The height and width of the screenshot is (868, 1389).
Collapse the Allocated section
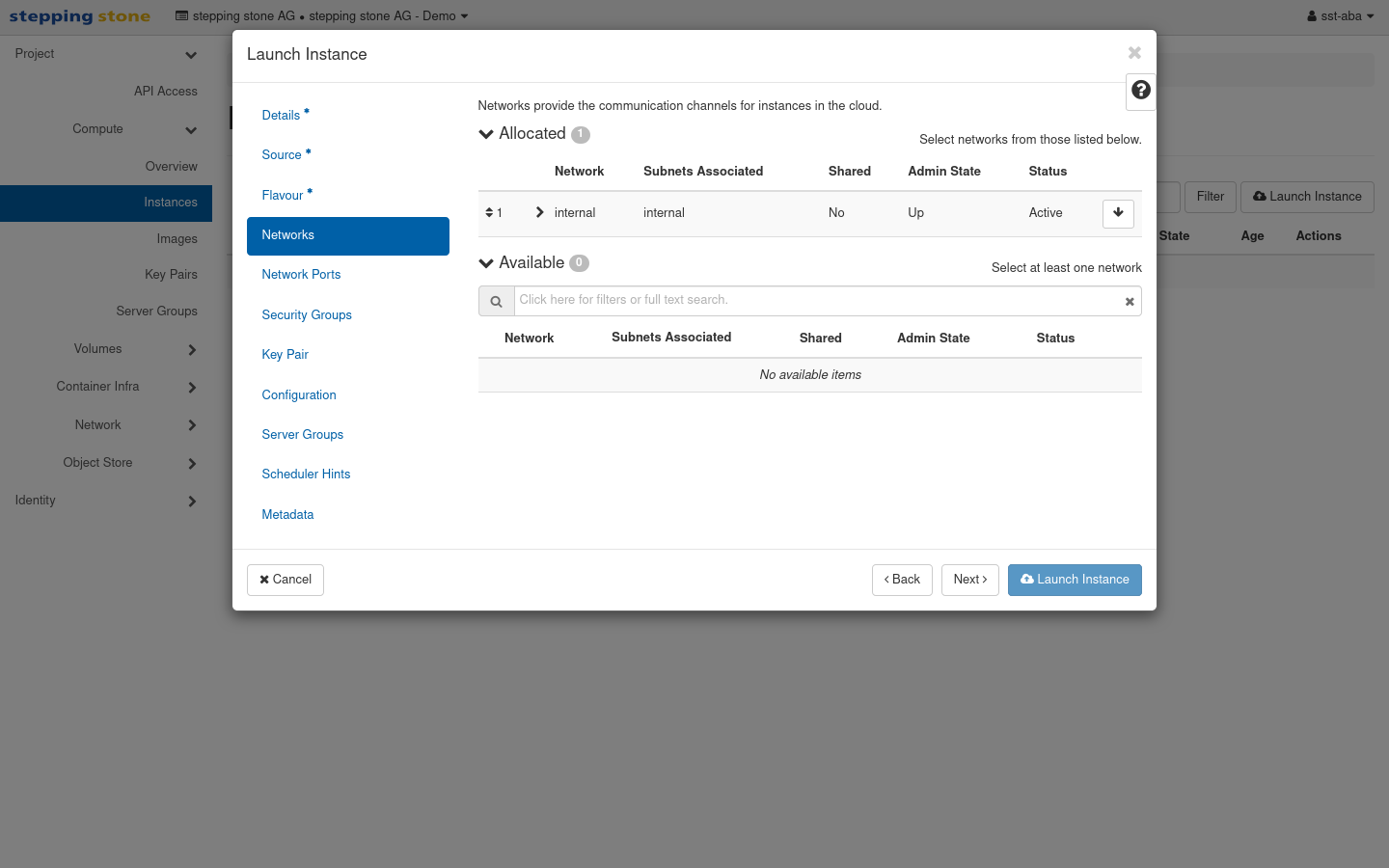tap(486, 134)
